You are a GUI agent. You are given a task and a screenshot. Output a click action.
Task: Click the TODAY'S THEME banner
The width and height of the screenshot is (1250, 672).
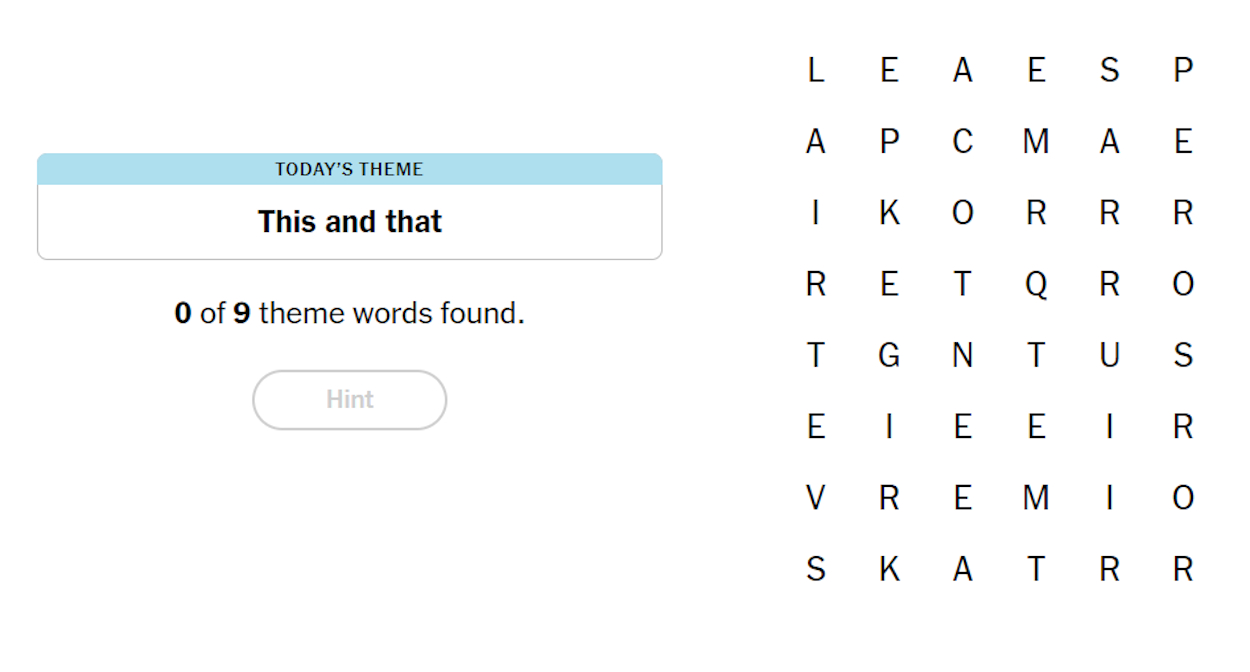coord(349,169)
